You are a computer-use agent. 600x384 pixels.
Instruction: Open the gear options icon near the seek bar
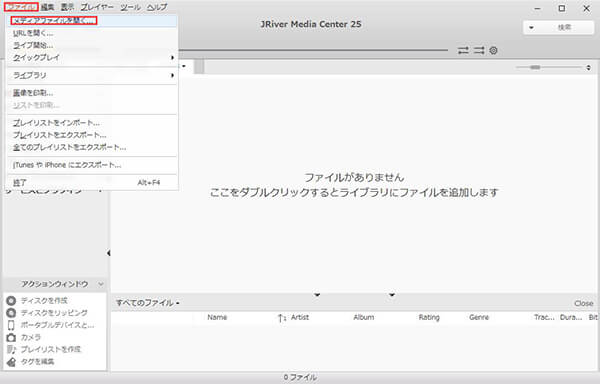493,50
